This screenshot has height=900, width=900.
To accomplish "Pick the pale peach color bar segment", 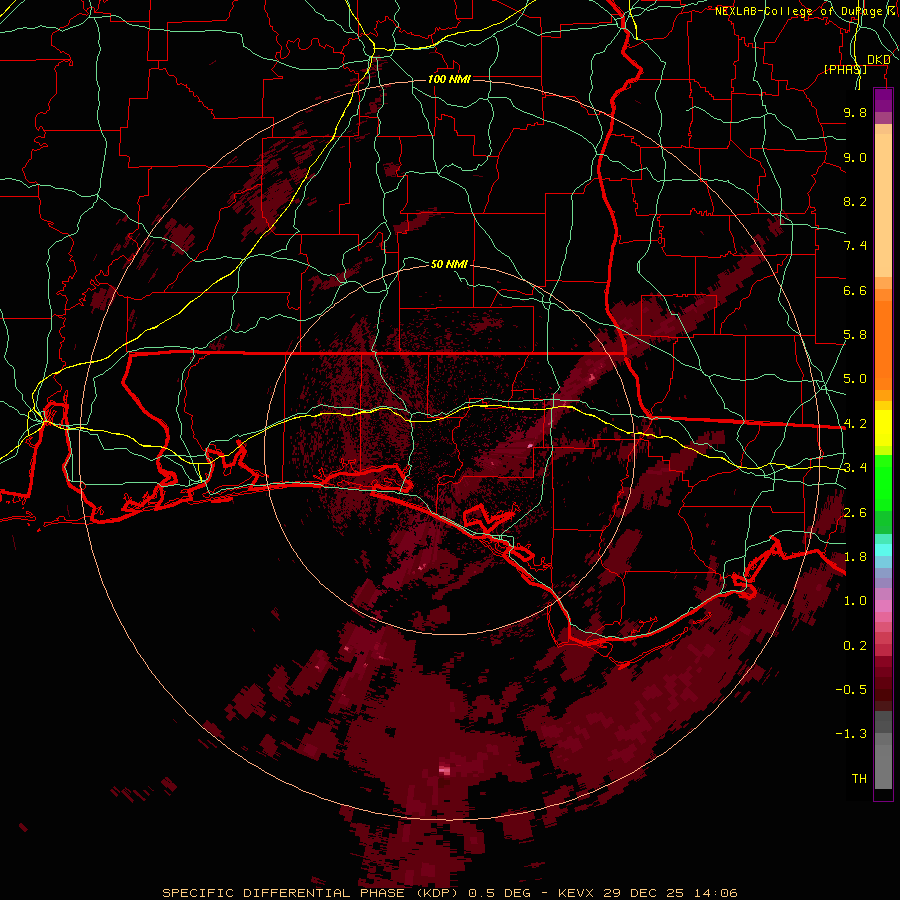I will click(883, 205).
